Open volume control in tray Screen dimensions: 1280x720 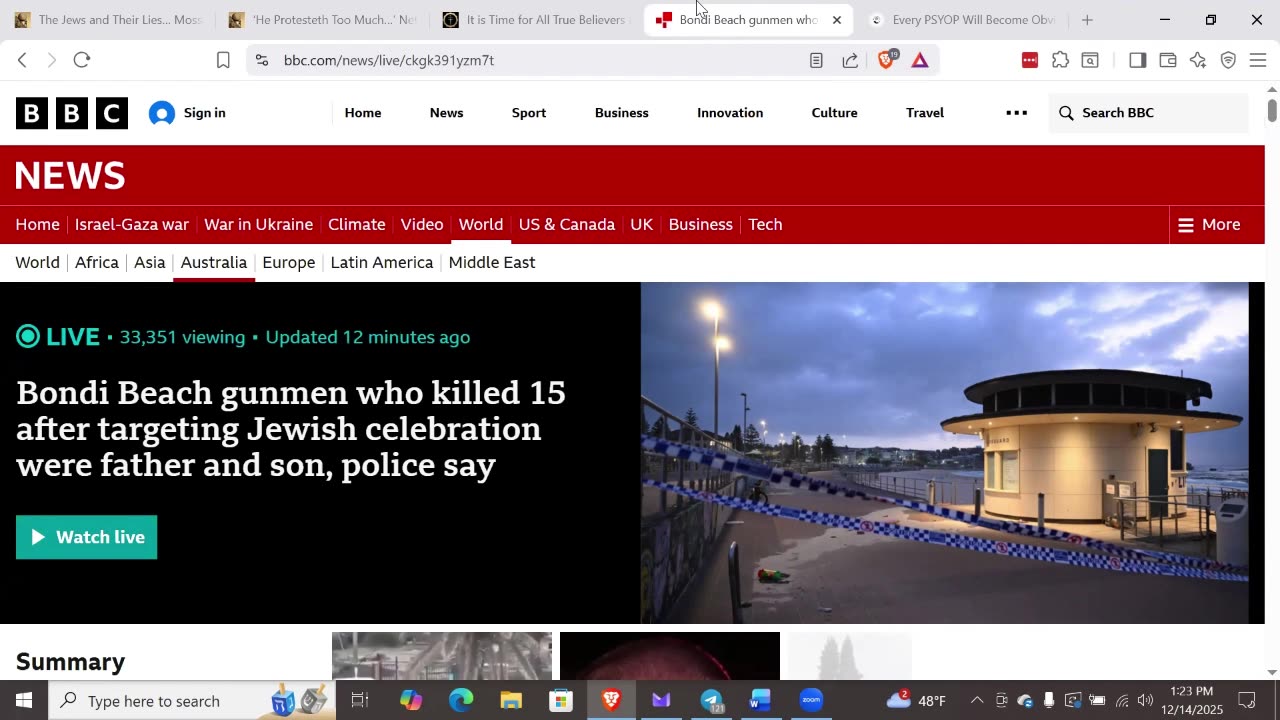[x=1145, y=701]
